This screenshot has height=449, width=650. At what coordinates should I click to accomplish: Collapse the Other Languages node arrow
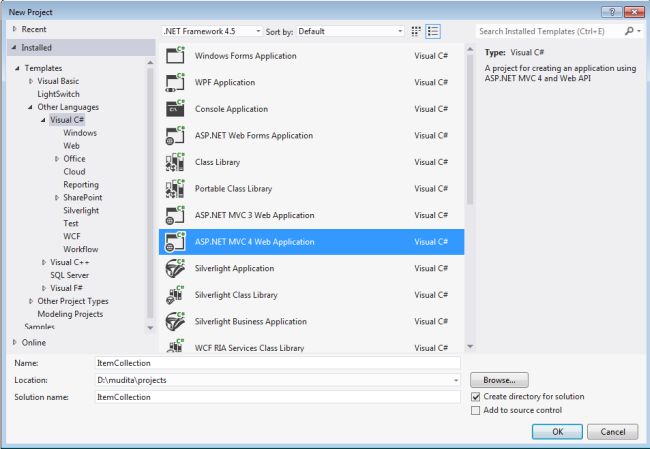coord(30,107)
